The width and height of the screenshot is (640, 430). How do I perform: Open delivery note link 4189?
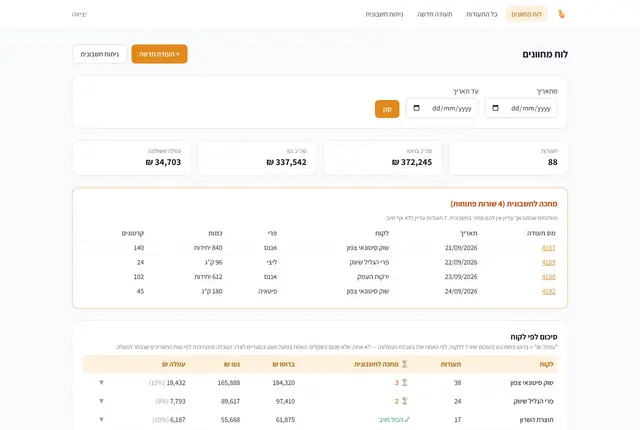pos(549,262)
